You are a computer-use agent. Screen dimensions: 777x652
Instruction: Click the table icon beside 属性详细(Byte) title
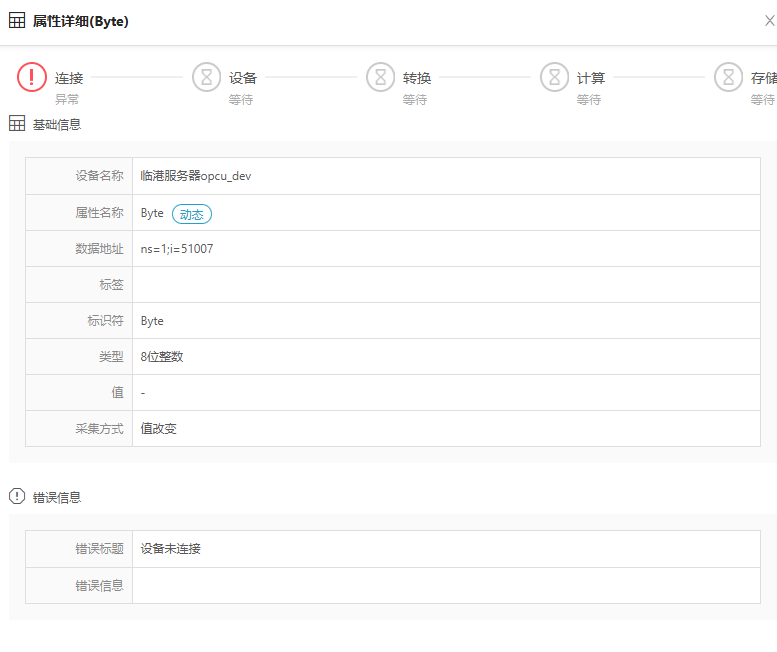click(17, 21)
